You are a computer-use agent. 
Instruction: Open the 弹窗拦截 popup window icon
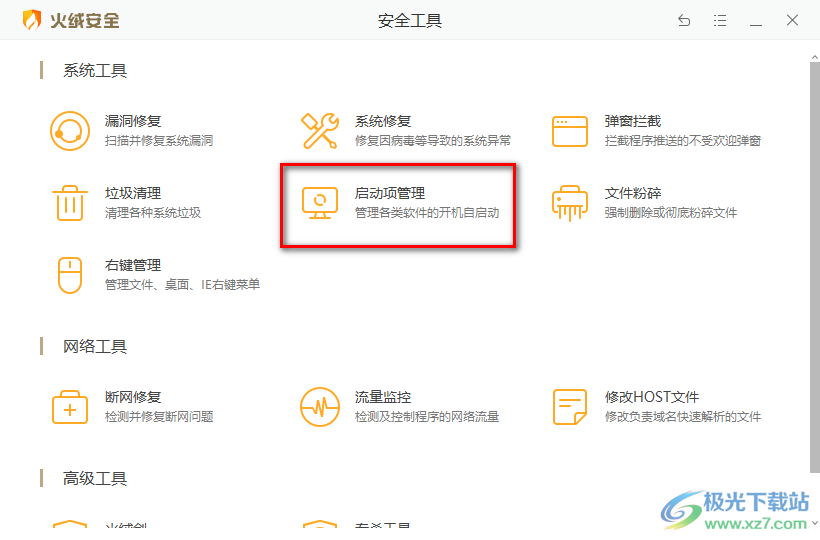click(x=570, y=131)
